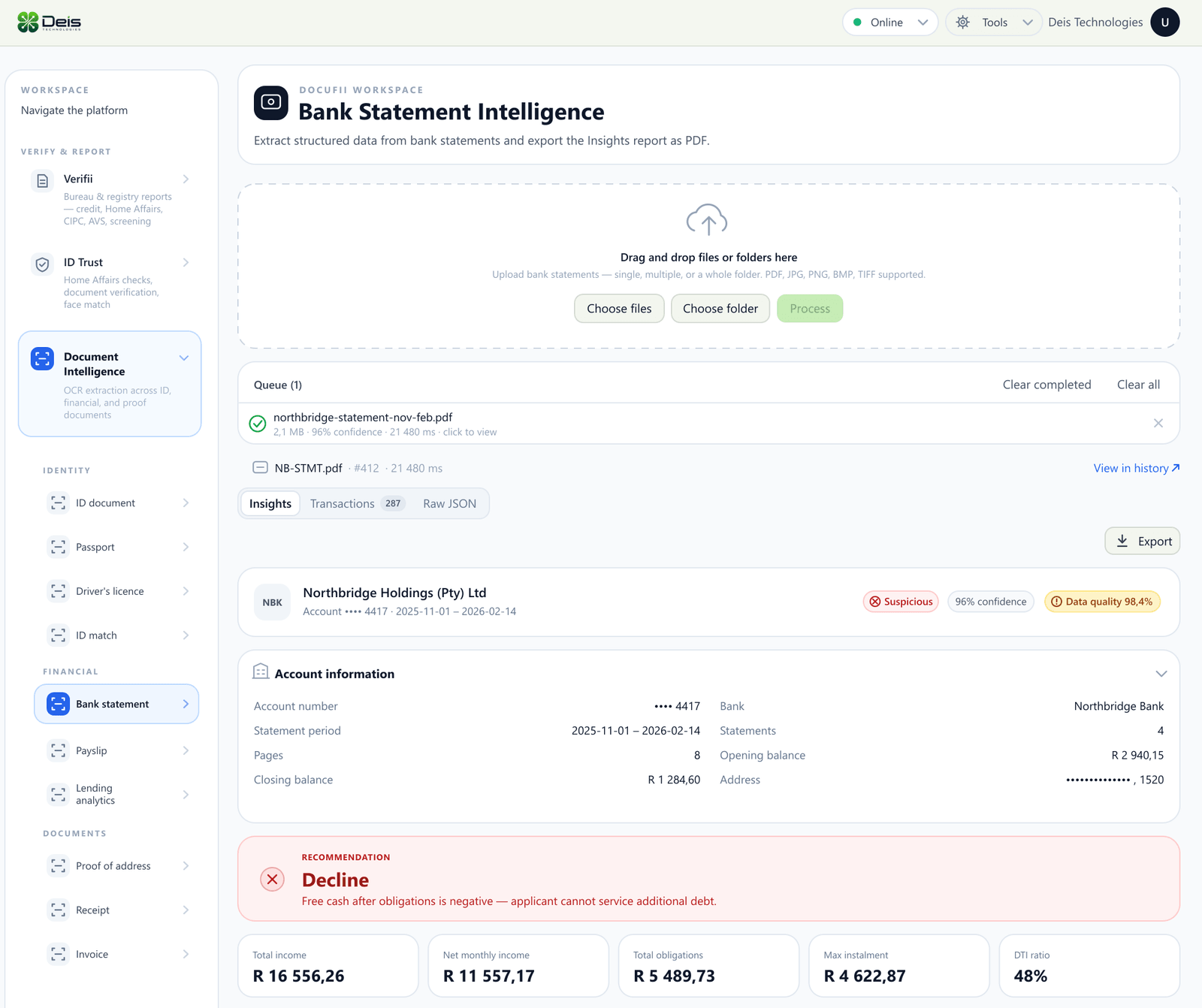Open Lending analytics chevron arrow

(186, 794)
